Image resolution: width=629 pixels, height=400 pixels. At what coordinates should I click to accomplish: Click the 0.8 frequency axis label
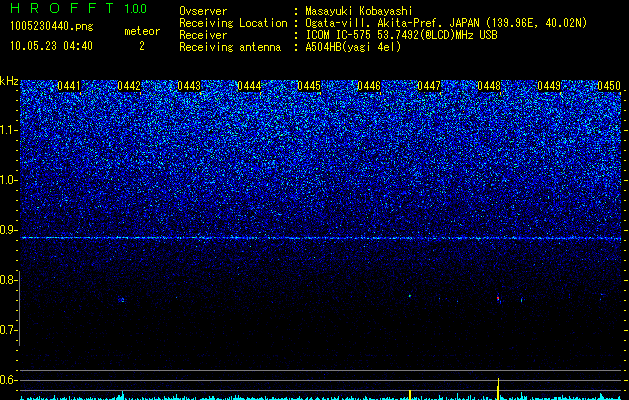(x=7, y=280)
